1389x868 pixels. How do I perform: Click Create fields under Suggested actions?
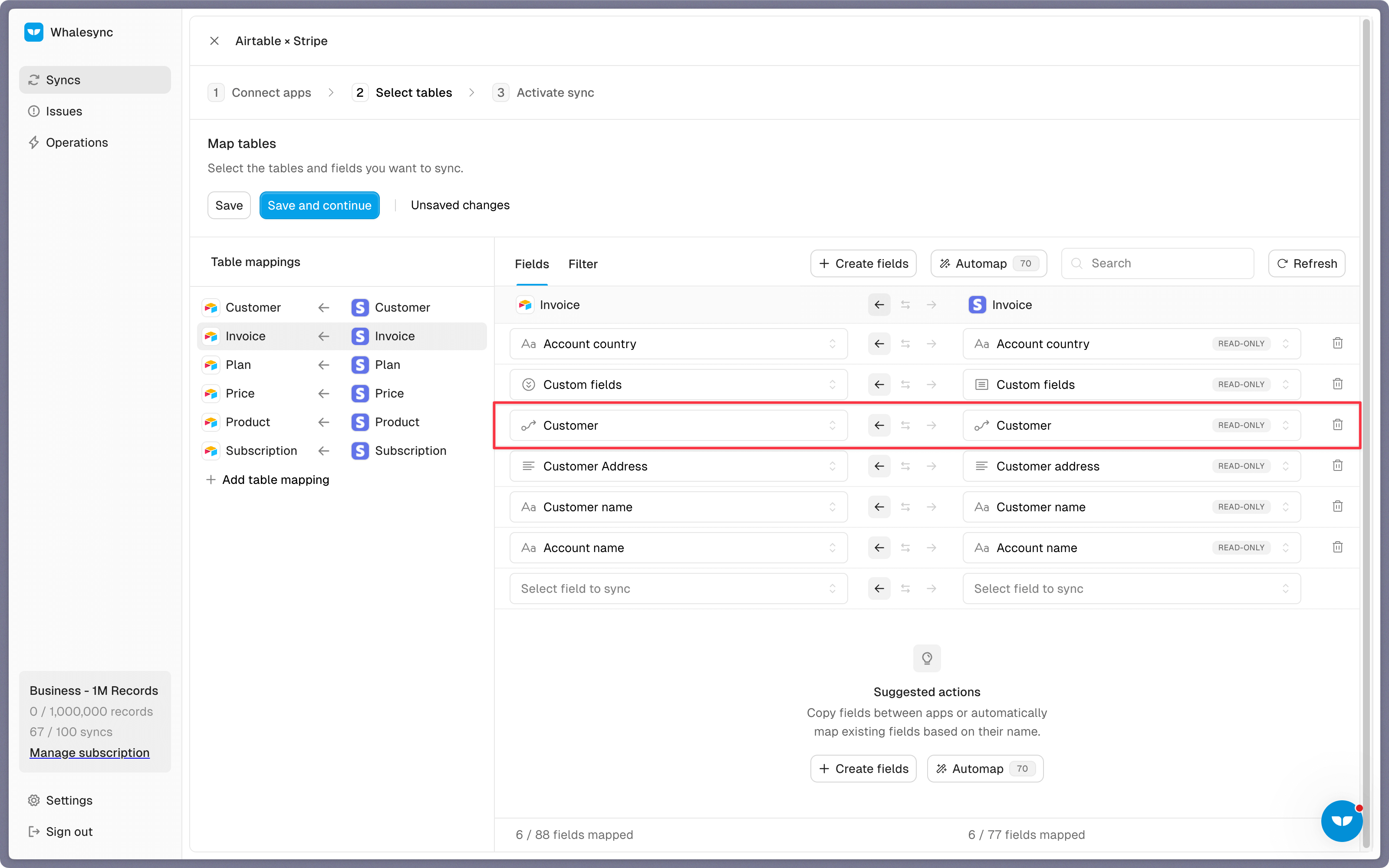(863, 769)
